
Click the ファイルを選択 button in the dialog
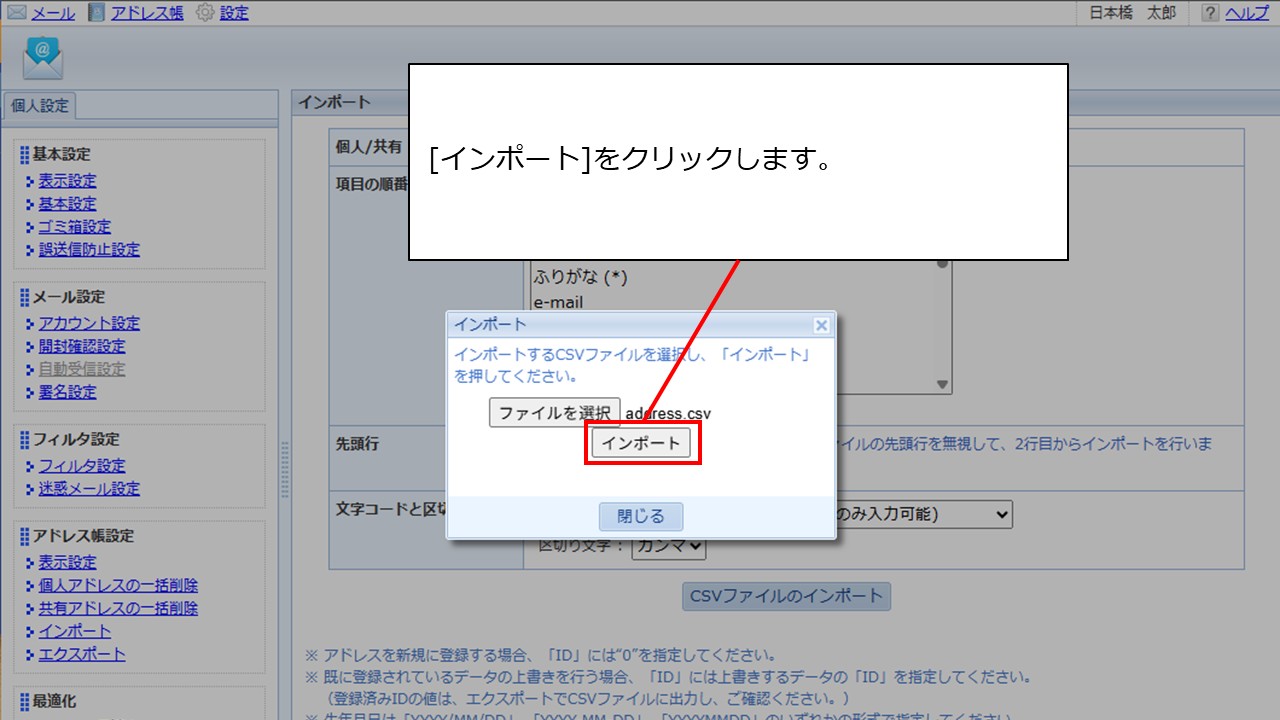tap(555, 413)
